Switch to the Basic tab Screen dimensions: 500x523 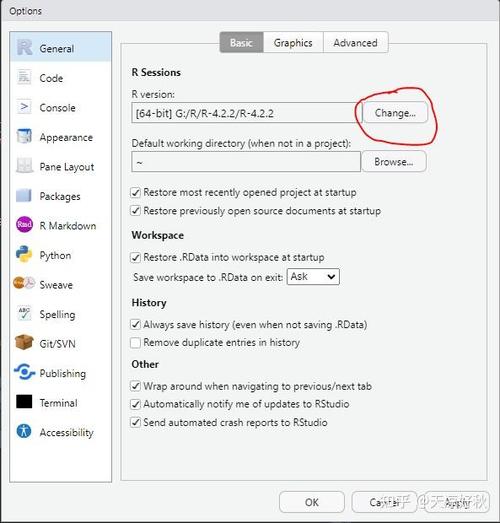point(241,42)
